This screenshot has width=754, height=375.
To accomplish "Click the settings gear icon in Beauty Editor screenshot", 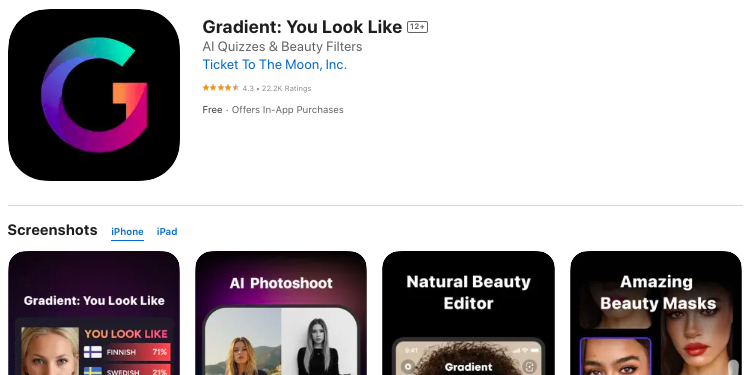I will [x=409, y=366].
